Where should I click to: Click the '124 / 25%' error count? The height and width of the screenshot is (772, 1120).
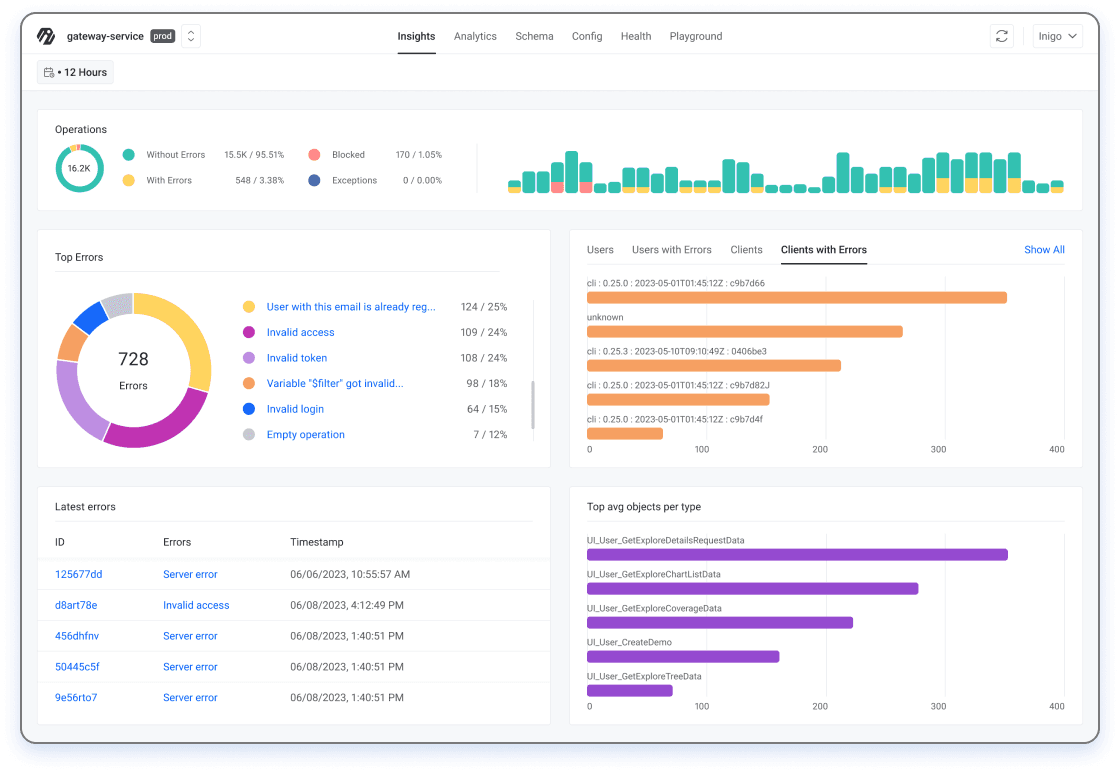click(x=484, y=307)
